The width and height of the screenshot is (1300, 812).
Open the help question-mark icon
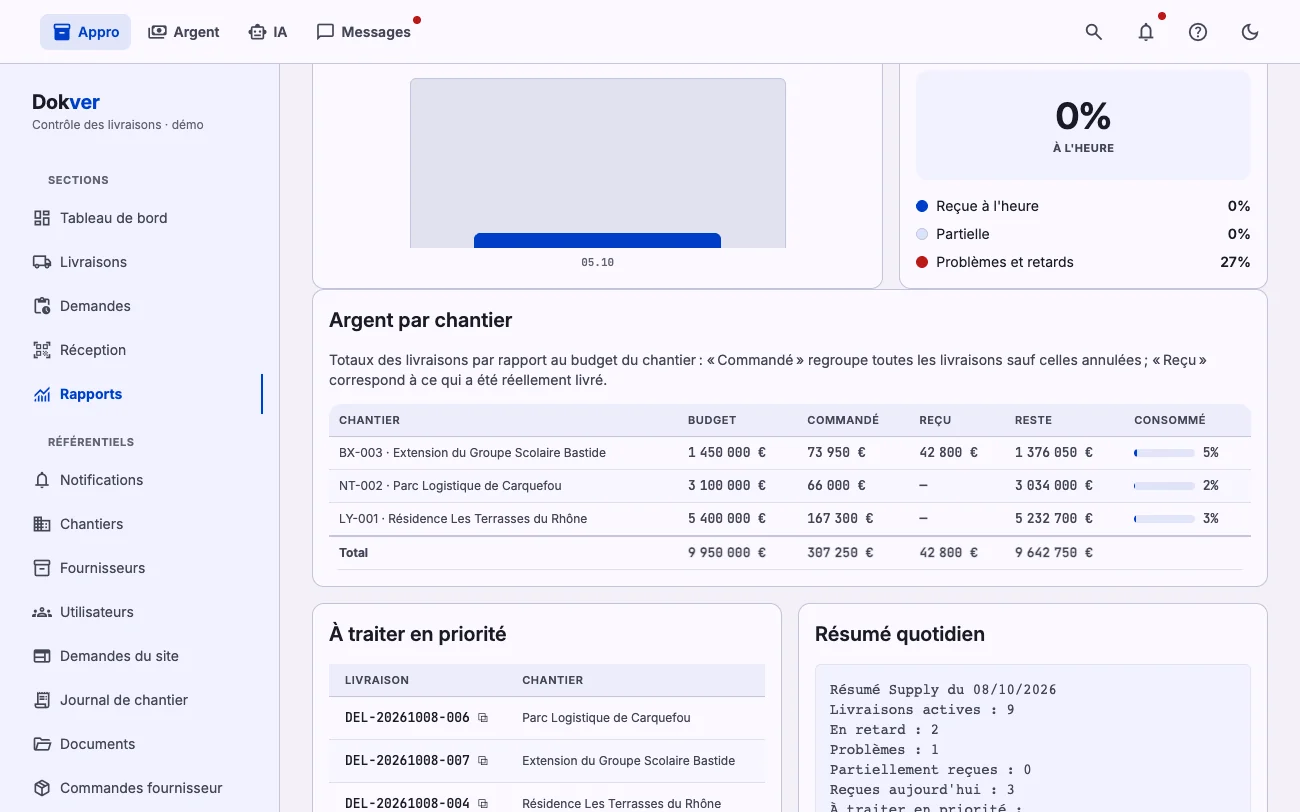coord(1198,32)
